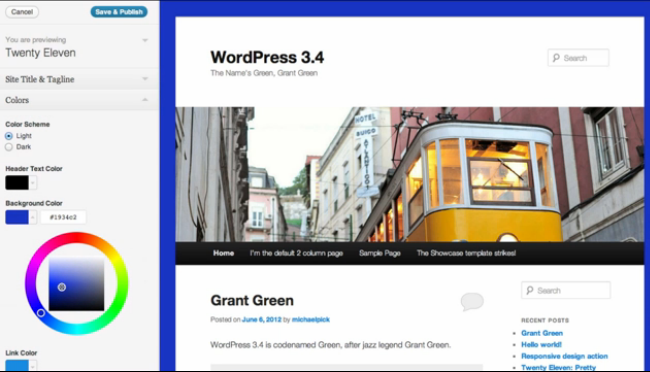Image resolution: width=650 pixels, height=372 pixels.
Task: Collapse the Background Color picker arrow
Action: [x=33, y=217]
